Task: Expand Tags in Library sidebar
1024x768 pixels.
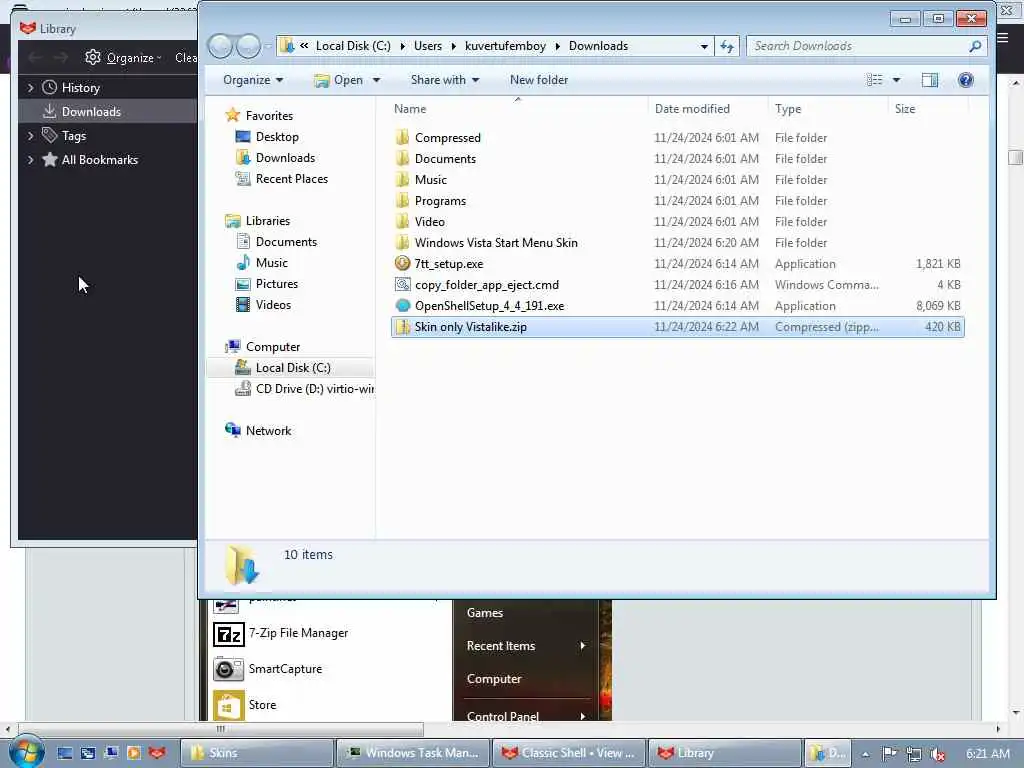Action: 30,136
